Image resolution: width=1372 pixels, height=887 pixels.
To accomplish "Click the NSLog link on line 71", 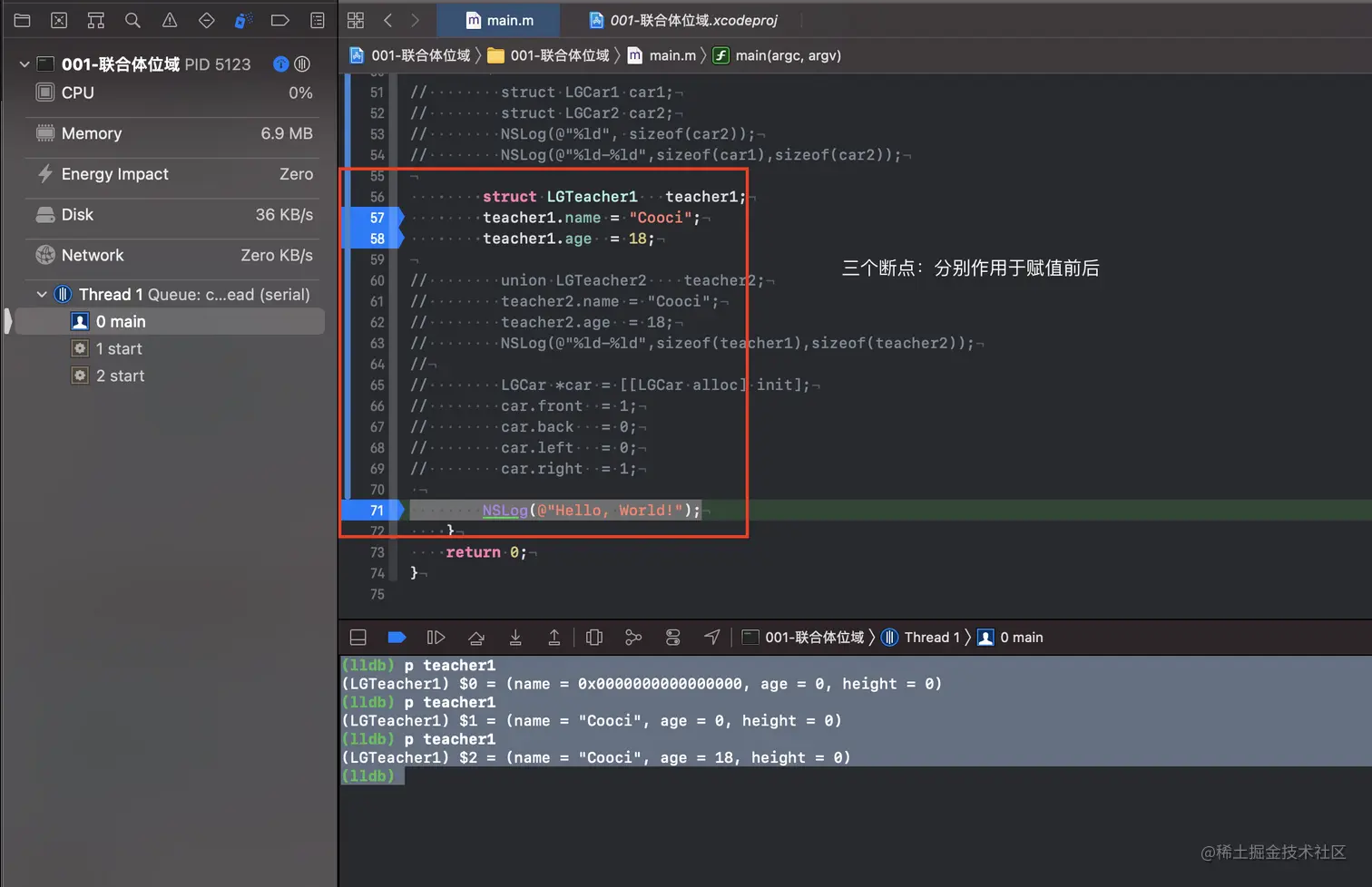I will pos(505,511).
